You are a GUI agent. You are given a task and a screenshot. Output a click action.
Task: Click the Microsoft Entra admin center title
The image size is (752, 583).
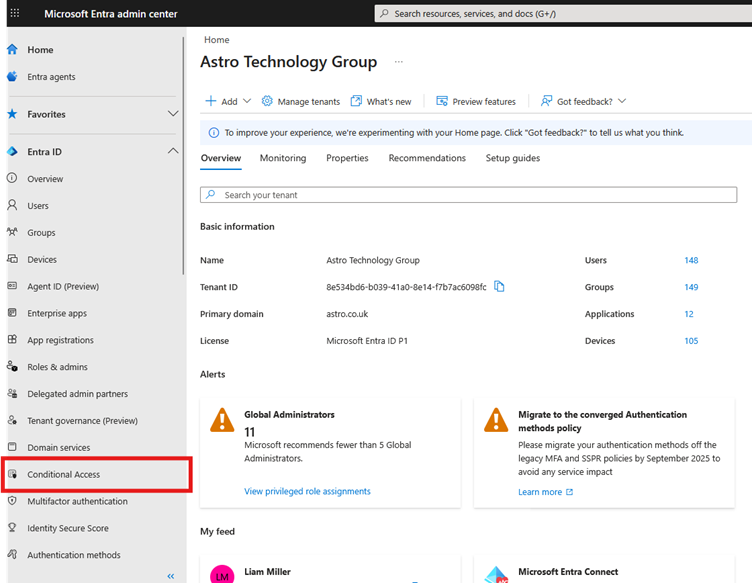[x=111, y=14]
